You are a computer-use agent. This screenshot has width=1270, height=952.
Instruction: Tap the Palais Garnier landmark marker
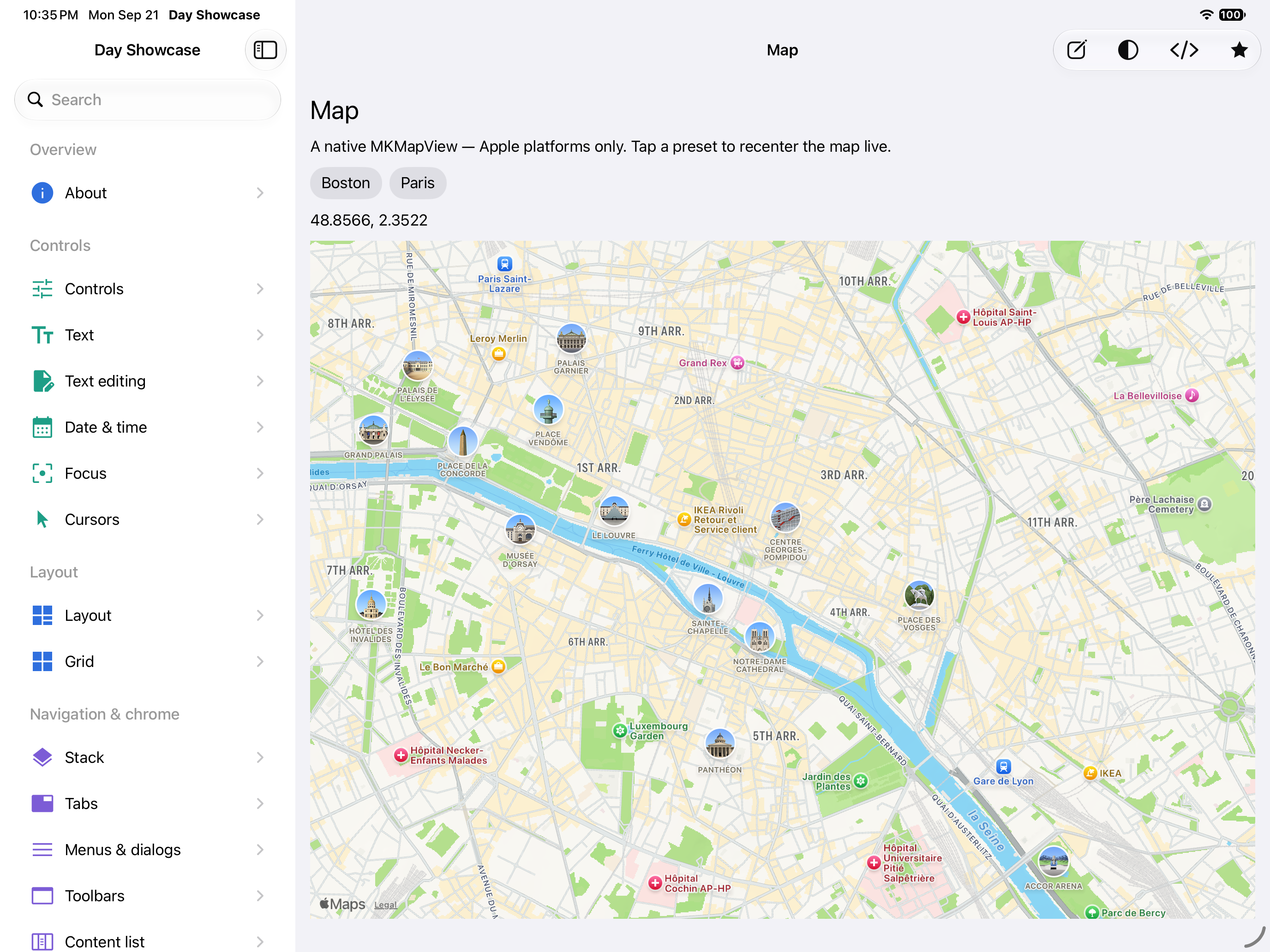(x=571, y=339)
